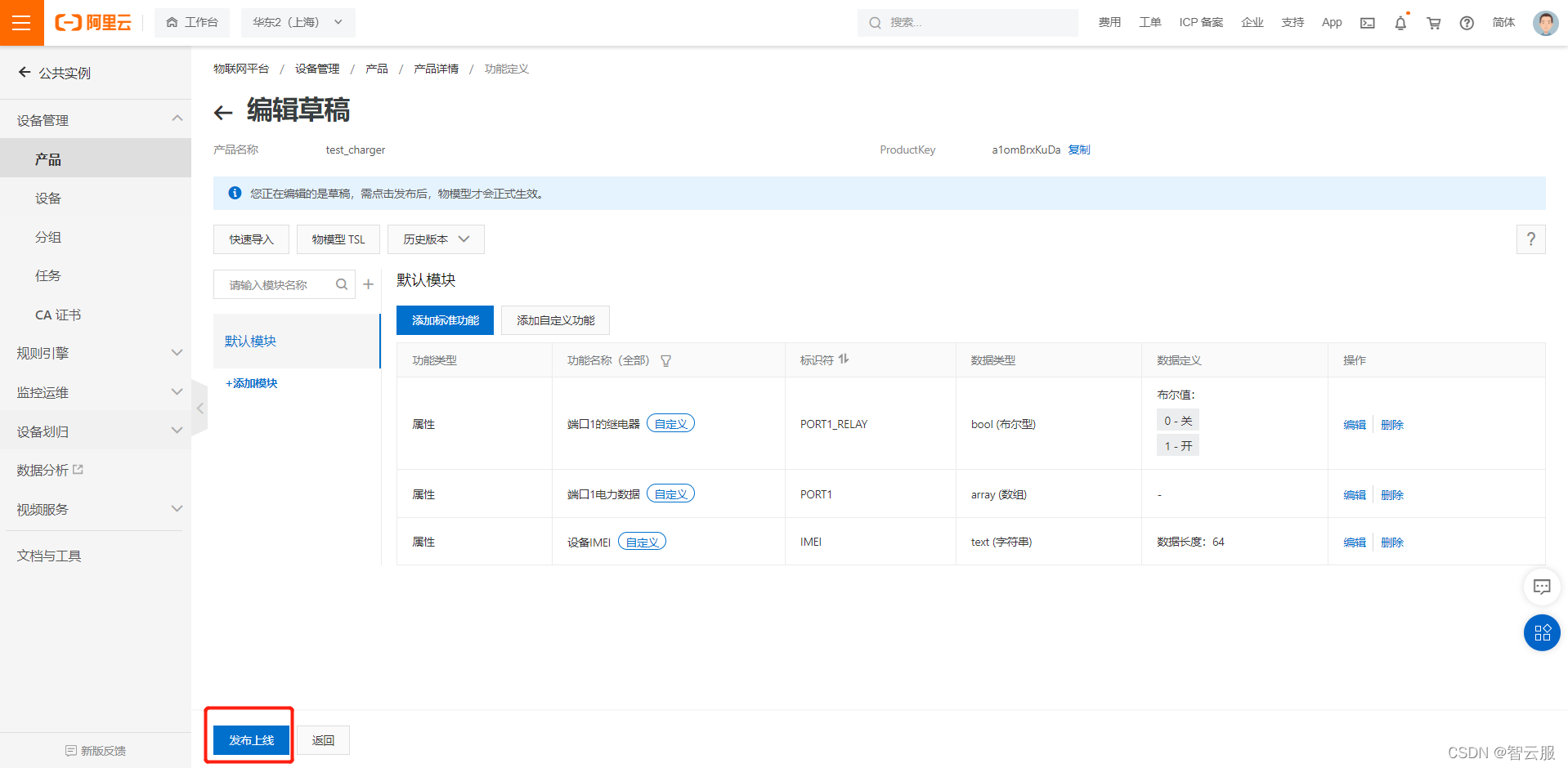Filter by 功能名称 funnel icon
The image size is (1568, 768).
click(x=666, y=360)
